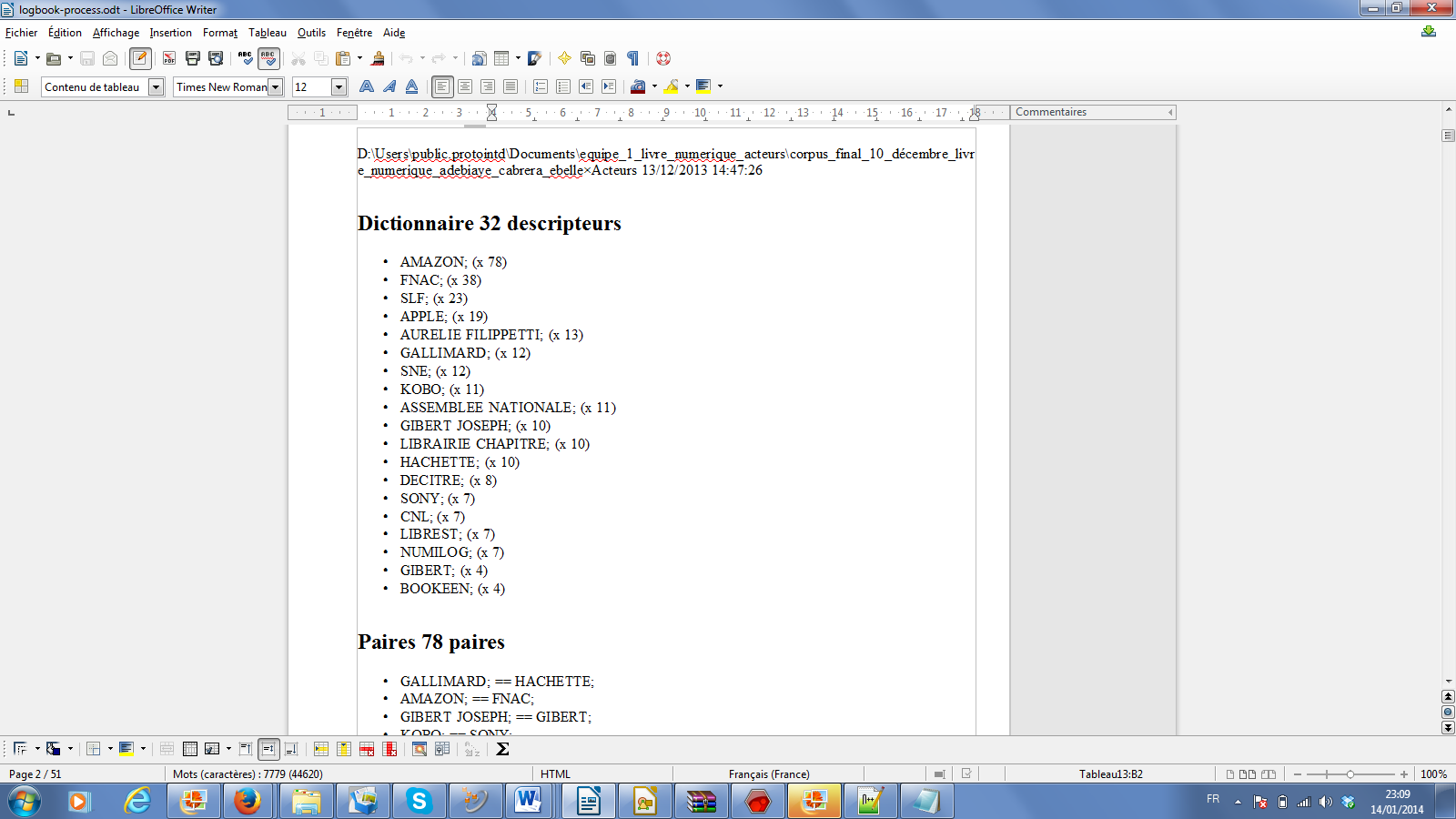Create a new document with New icon
The height and width of the screenshot is (819, 1456).
coord(20,58)
